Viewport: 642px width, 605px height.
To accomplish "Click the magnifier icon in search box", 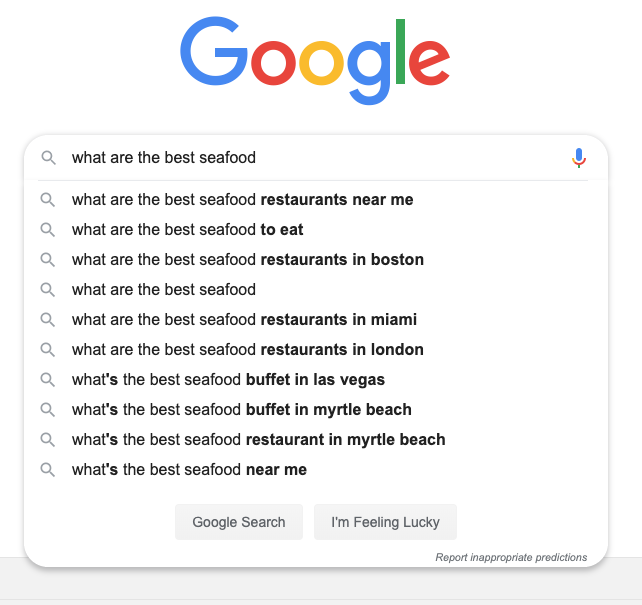I will pos(48,158).
